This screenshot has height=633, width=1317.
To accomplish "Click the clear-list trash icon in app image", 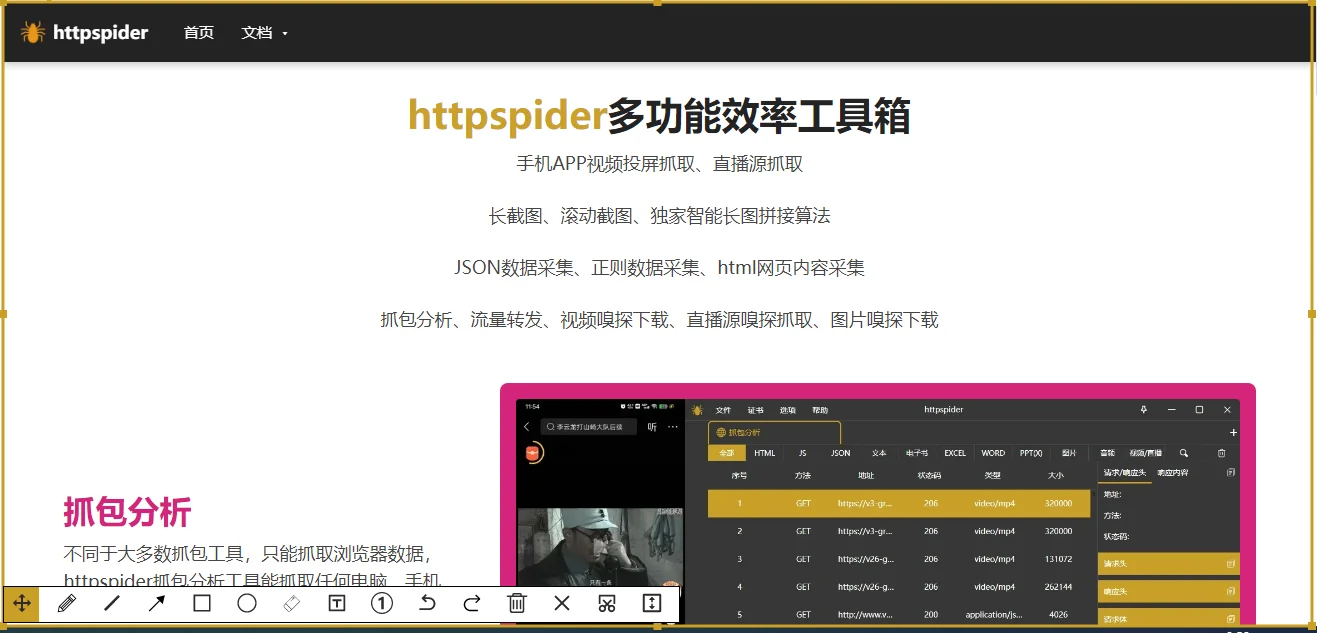I will point(1222,453).
